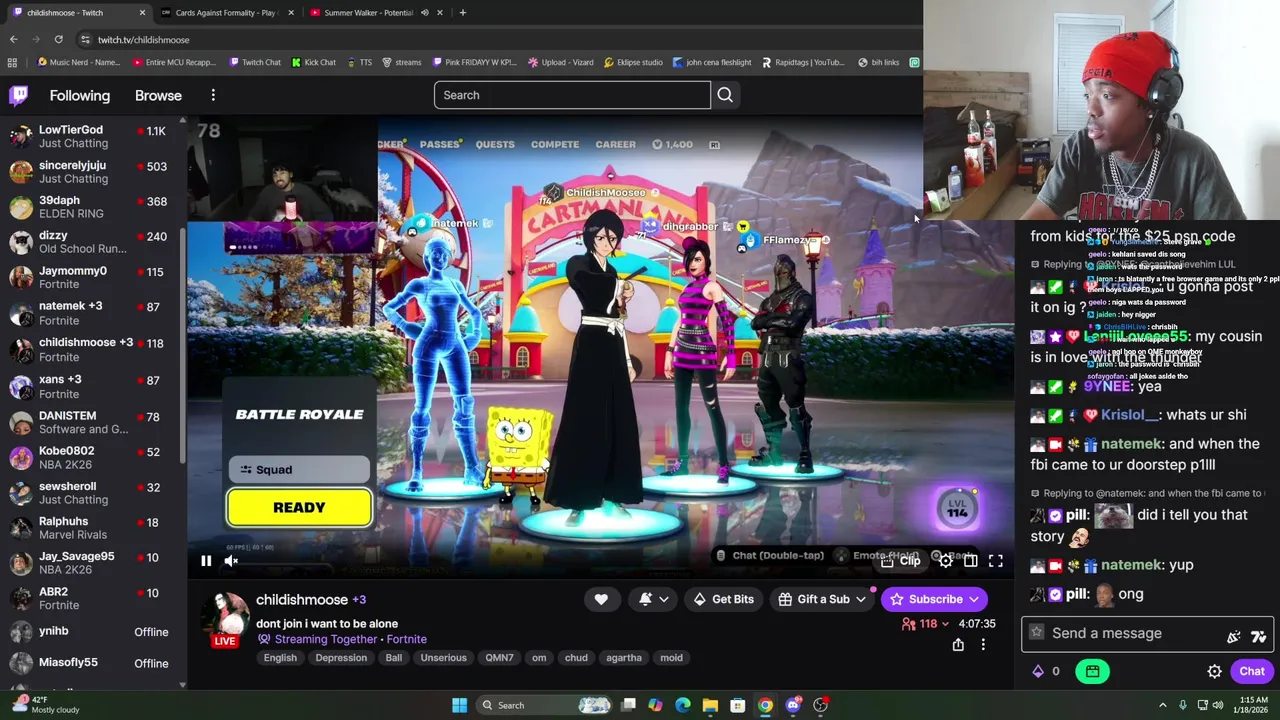Click the sidebar scrollbar
Screen dimensions: 1280x720
click(182, 345)
